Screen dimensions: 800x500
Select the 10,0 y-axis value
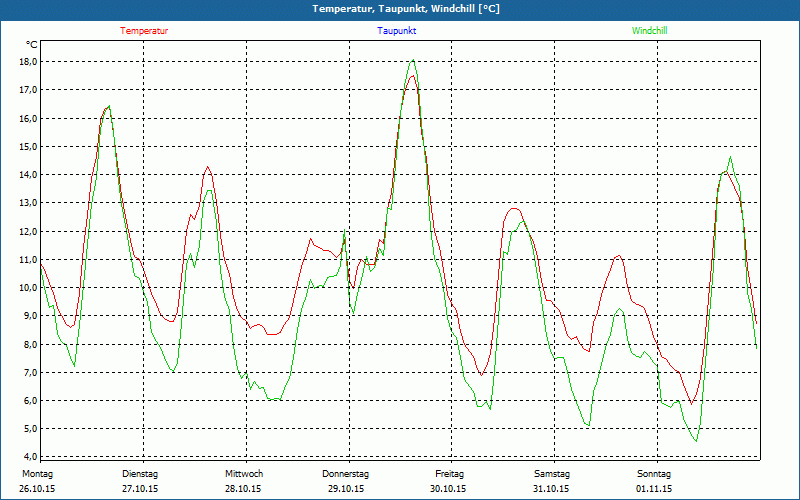29,287
